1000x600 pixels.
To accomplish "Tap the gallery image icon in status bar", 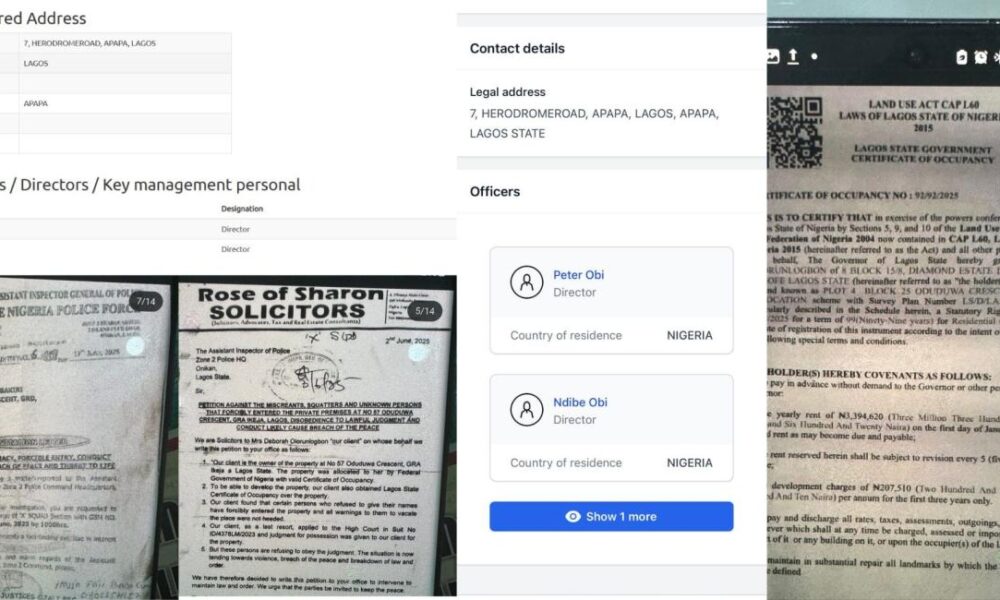I will tap(772, 56).
